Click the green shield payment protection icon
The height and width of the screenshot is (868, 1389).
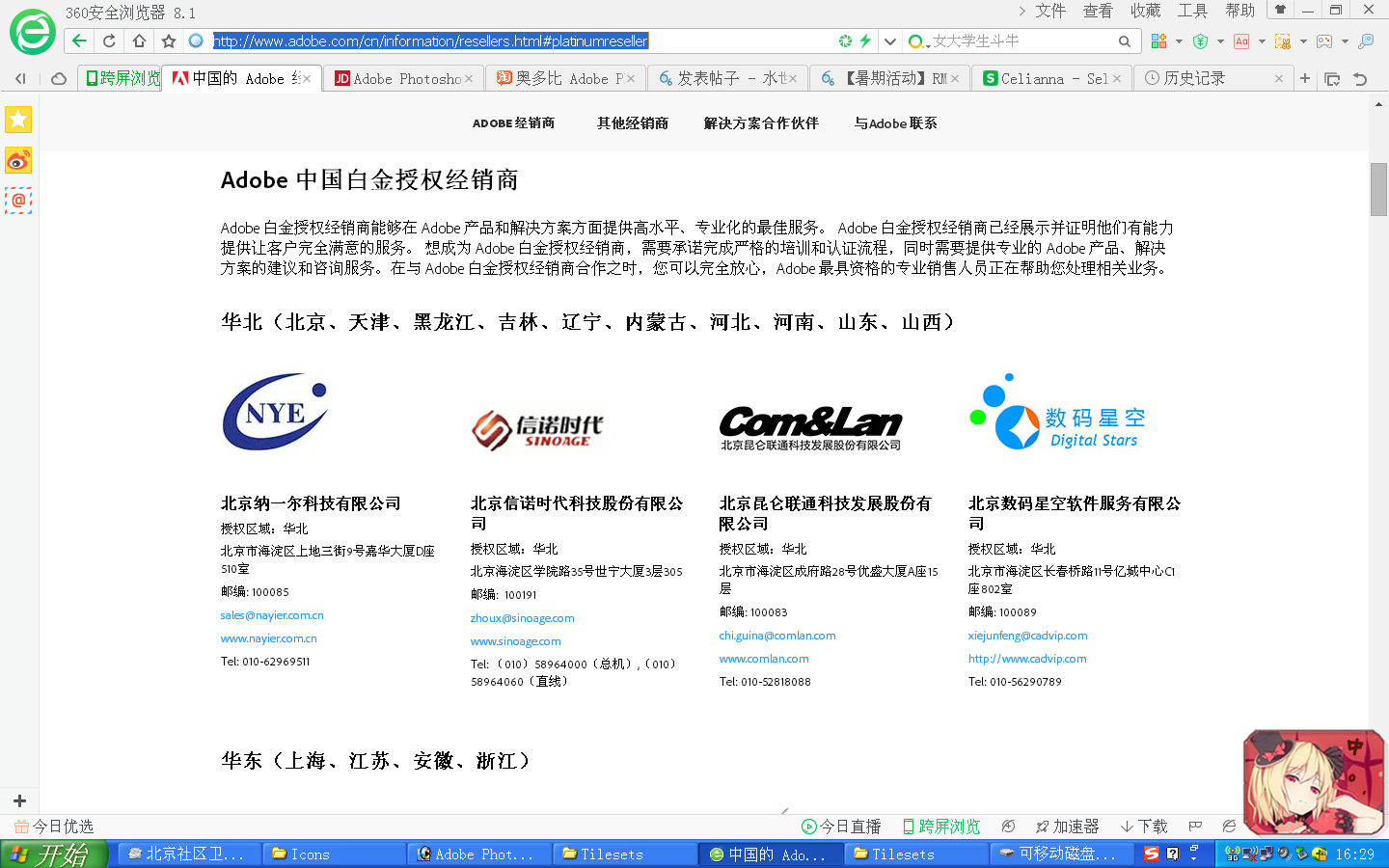click(x=1200, y=41)
